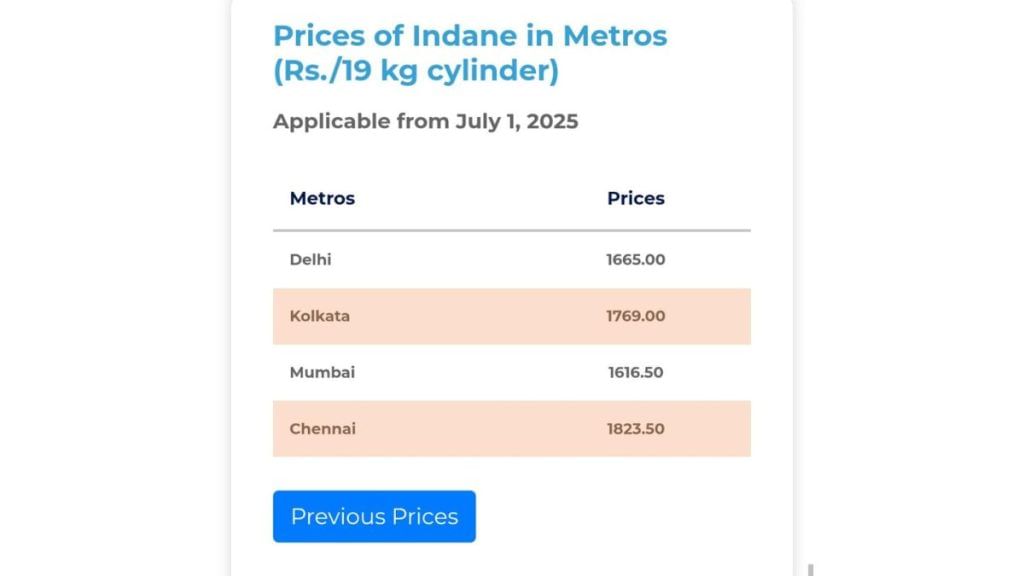This screenshot has width=1024, height=576.
Task: Click the Previous Prices button
Action: point(374,516)
